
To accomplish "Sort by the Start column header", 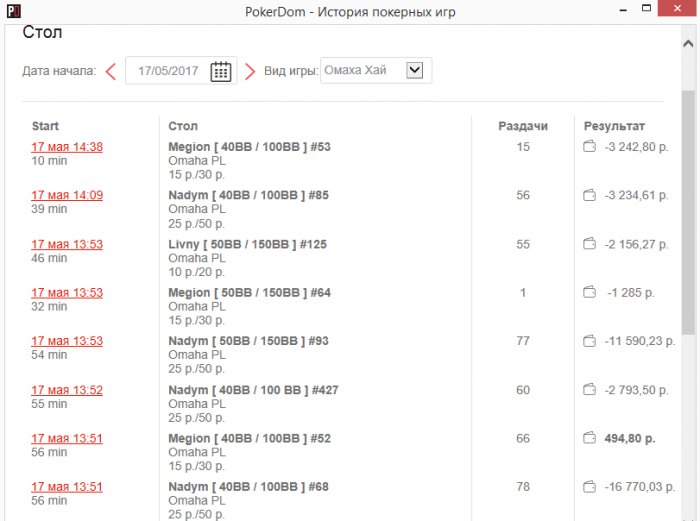I will (45, 126).
